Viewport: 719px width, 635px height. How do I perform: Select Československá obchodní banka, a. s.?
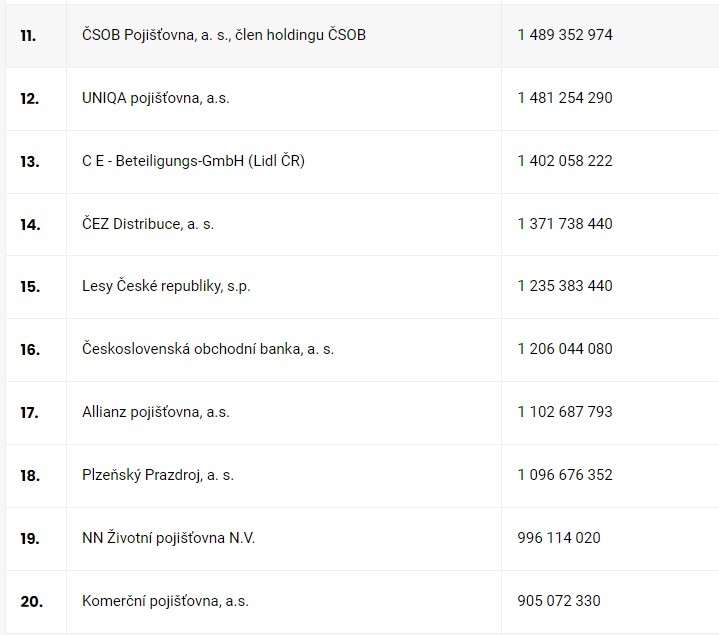(207, 349)
